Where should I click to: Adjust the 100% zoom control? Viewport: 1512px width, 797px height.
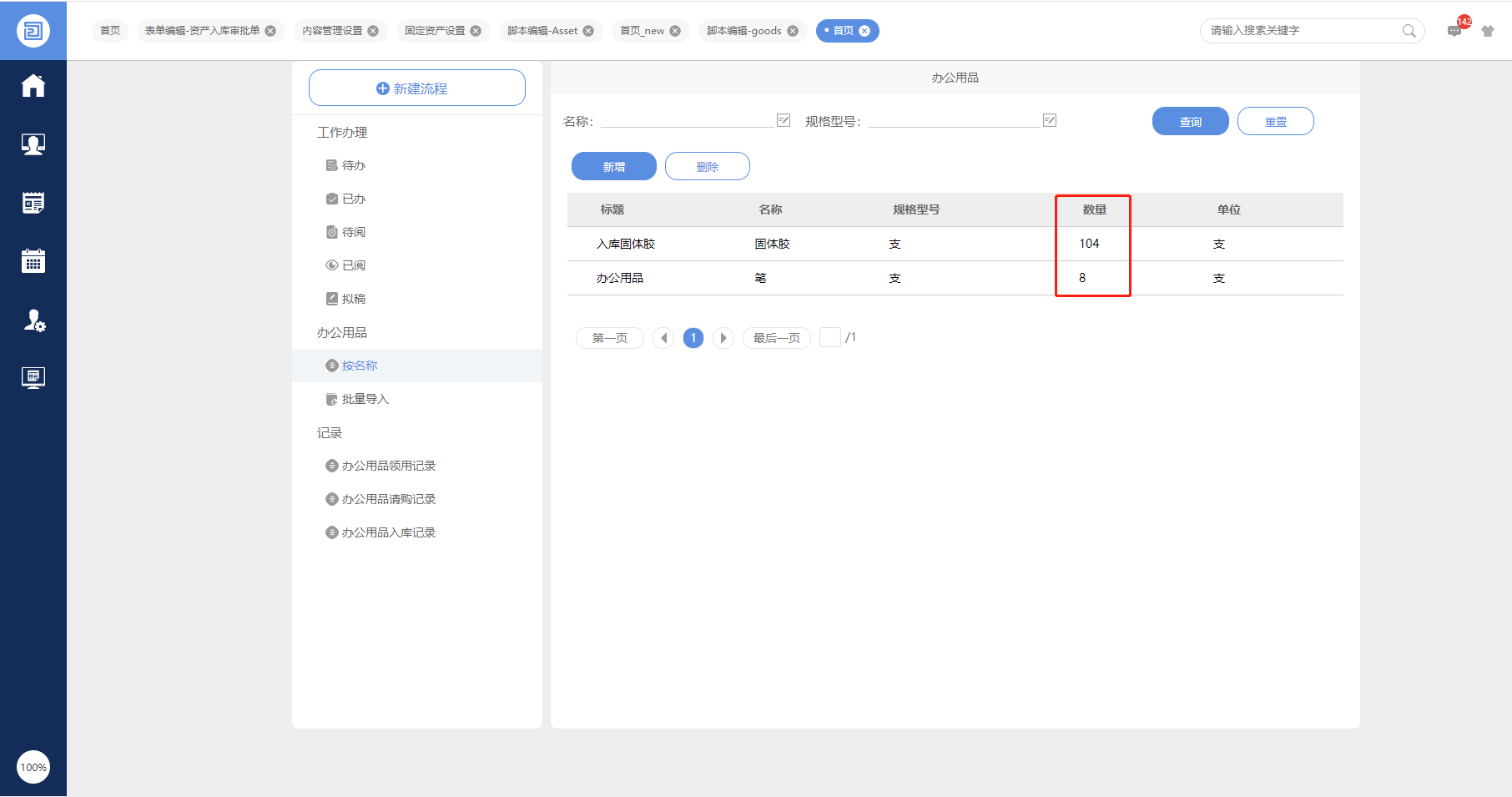coord(33,767)
